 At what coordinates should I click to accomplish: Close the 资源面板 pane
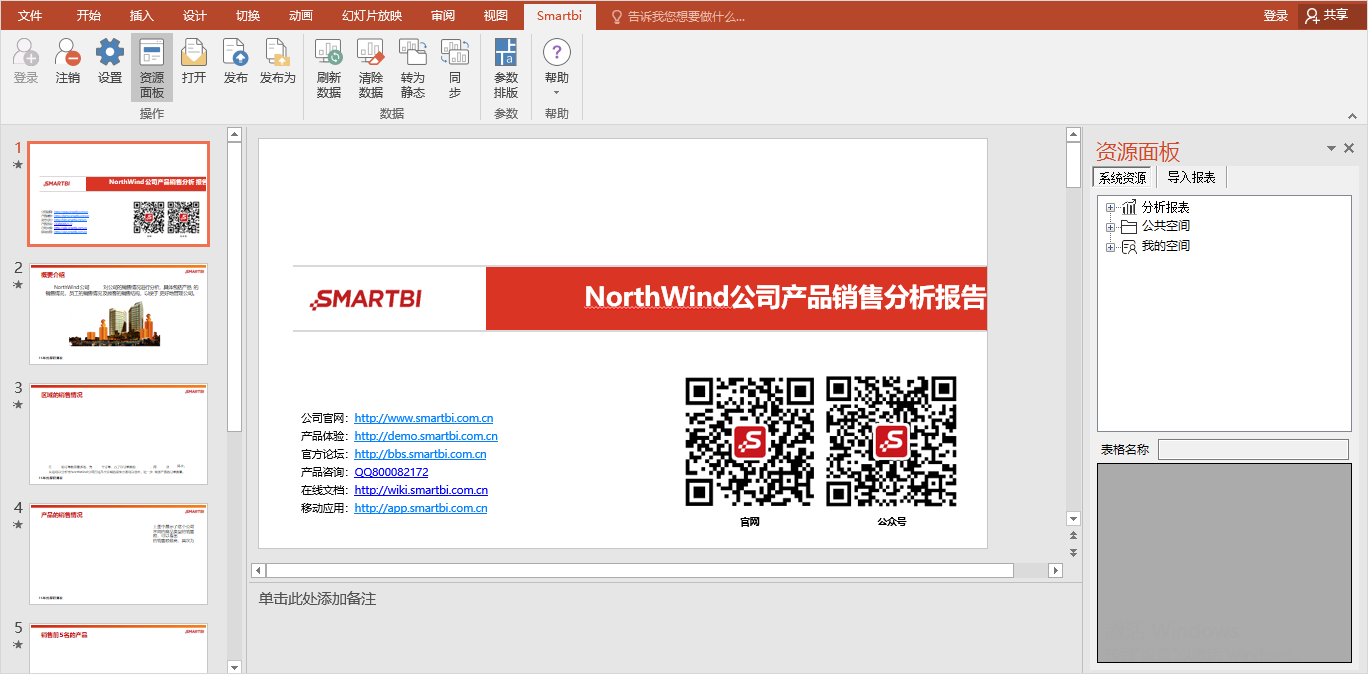click(x=1349, y=148)
